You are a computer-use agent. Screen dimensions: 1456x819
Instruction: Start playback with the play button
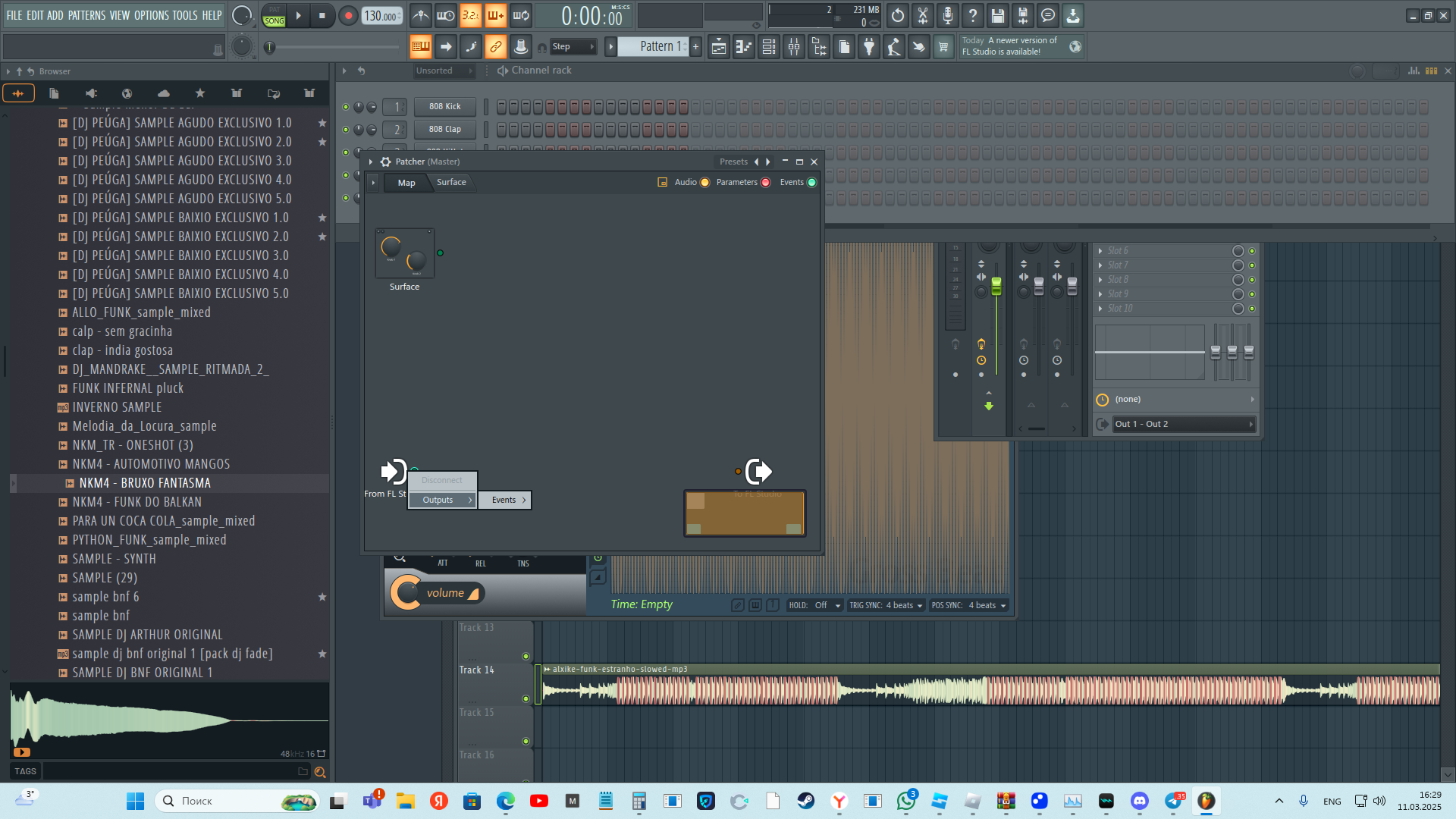click(298, 15)
